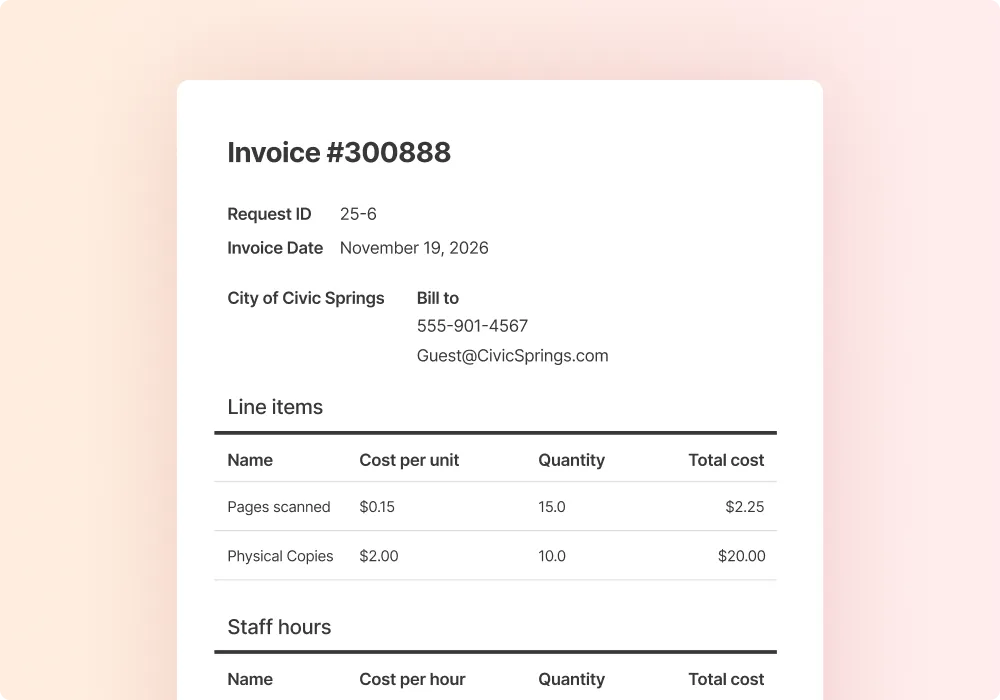The image size is (1000, 700).
Task: Click the 15.0 quantity cell
Action: pos(552,507)
